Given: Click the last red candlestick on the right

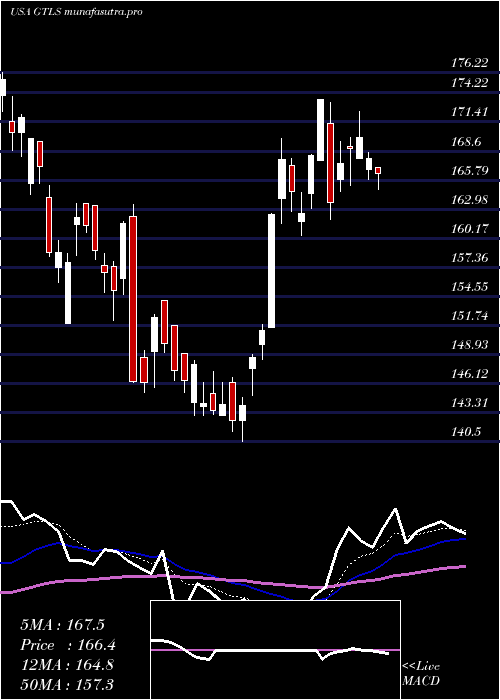Looking at the screenshot, I should click(x=378, y=171).
